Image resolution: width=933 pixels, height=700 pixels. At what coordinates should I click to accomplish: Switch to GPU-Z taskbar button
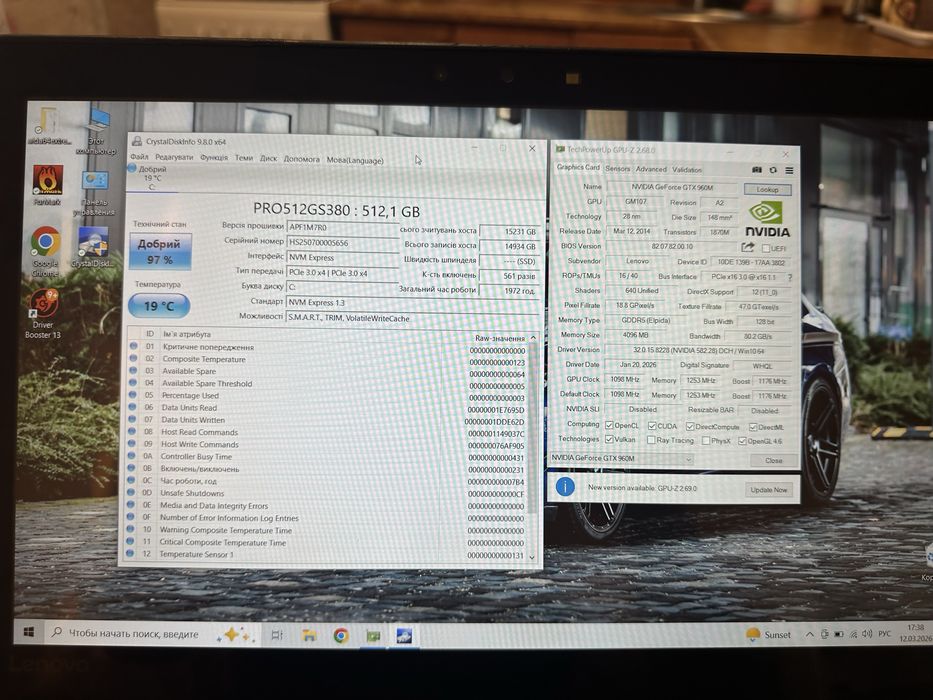373,636
